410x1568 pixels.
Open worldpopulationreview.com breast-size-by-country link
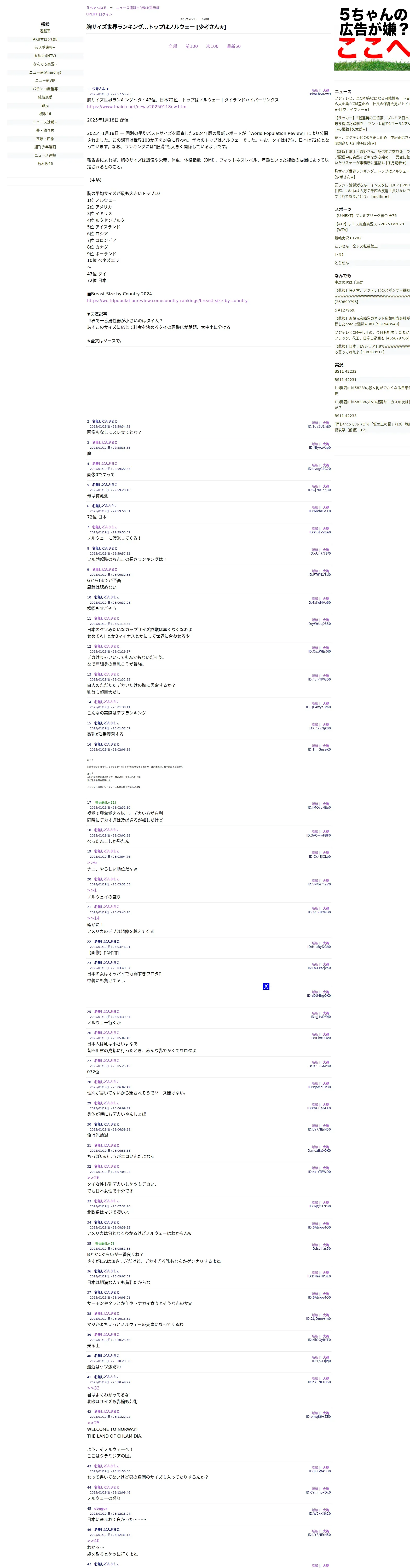[x=167, y=301]
